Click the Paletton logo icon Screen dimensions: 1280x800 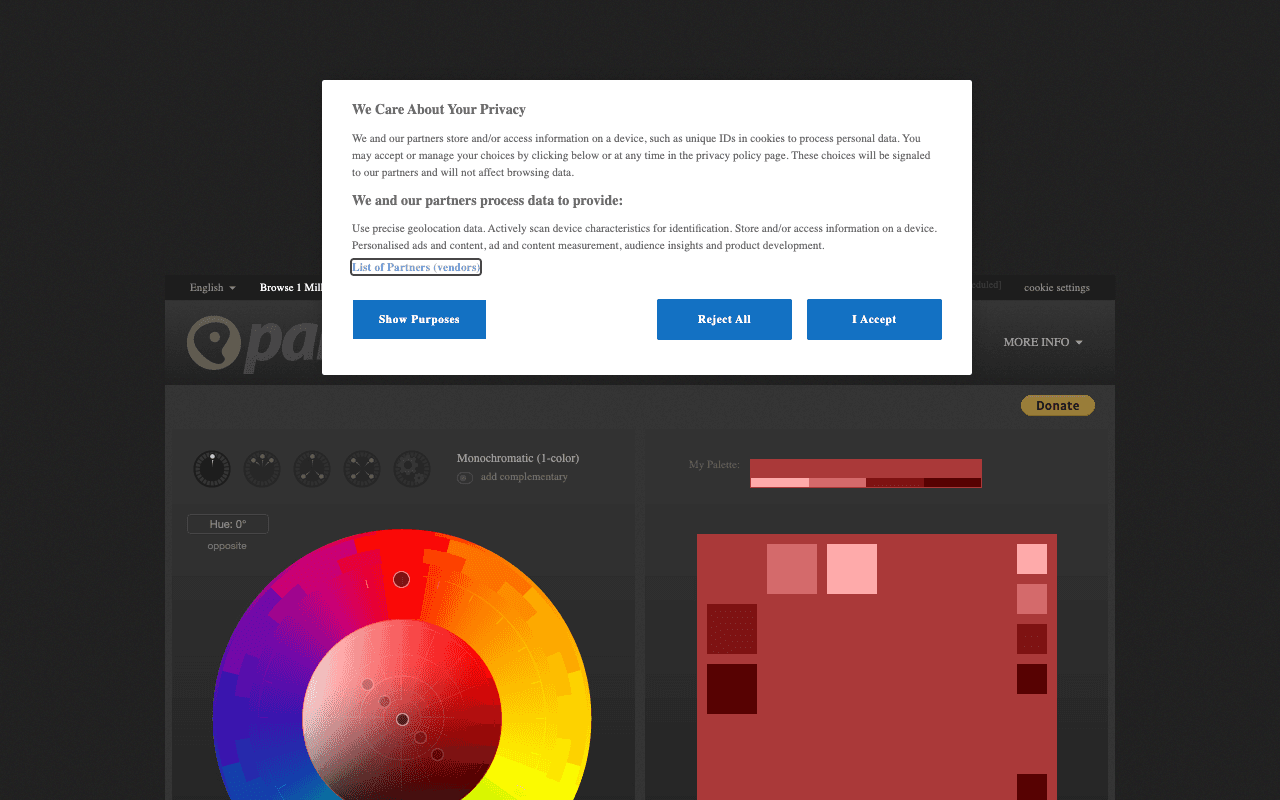click(x=214, y=343)
